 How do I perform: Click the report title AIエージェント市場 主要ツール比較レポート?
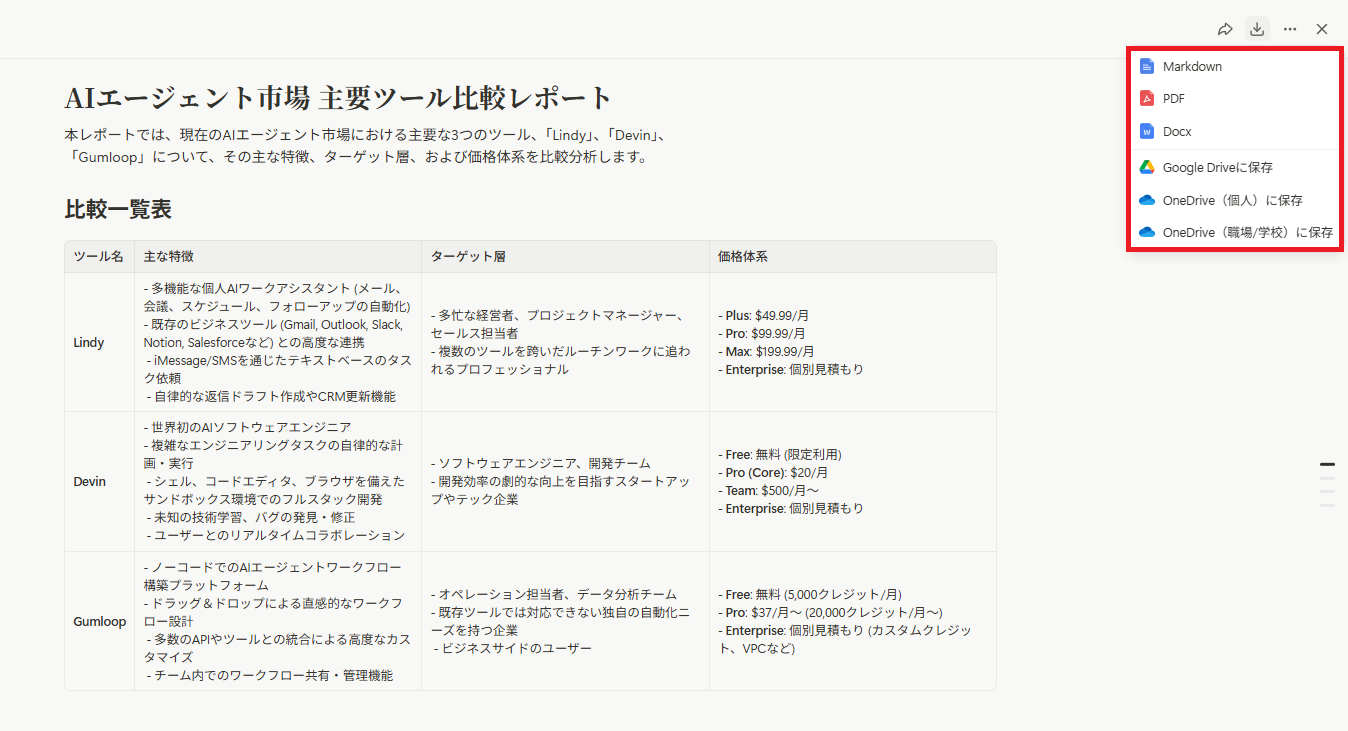click(x=338, y=98)
